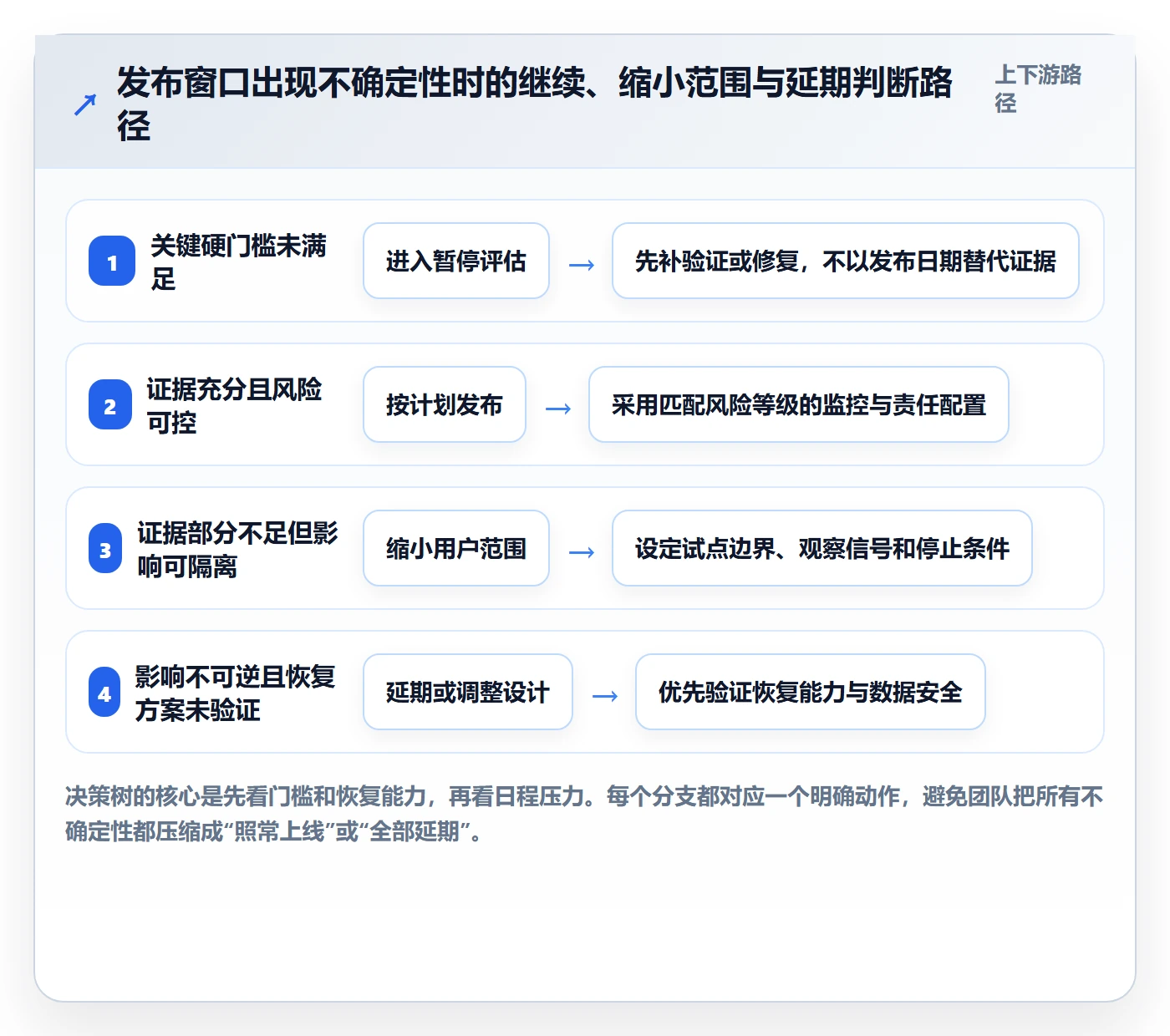This screenshot has width=1170, height=1036.
Task: Click the number 4 badge for 影响不可逆且恢复方案未验证
Action: 104,693
